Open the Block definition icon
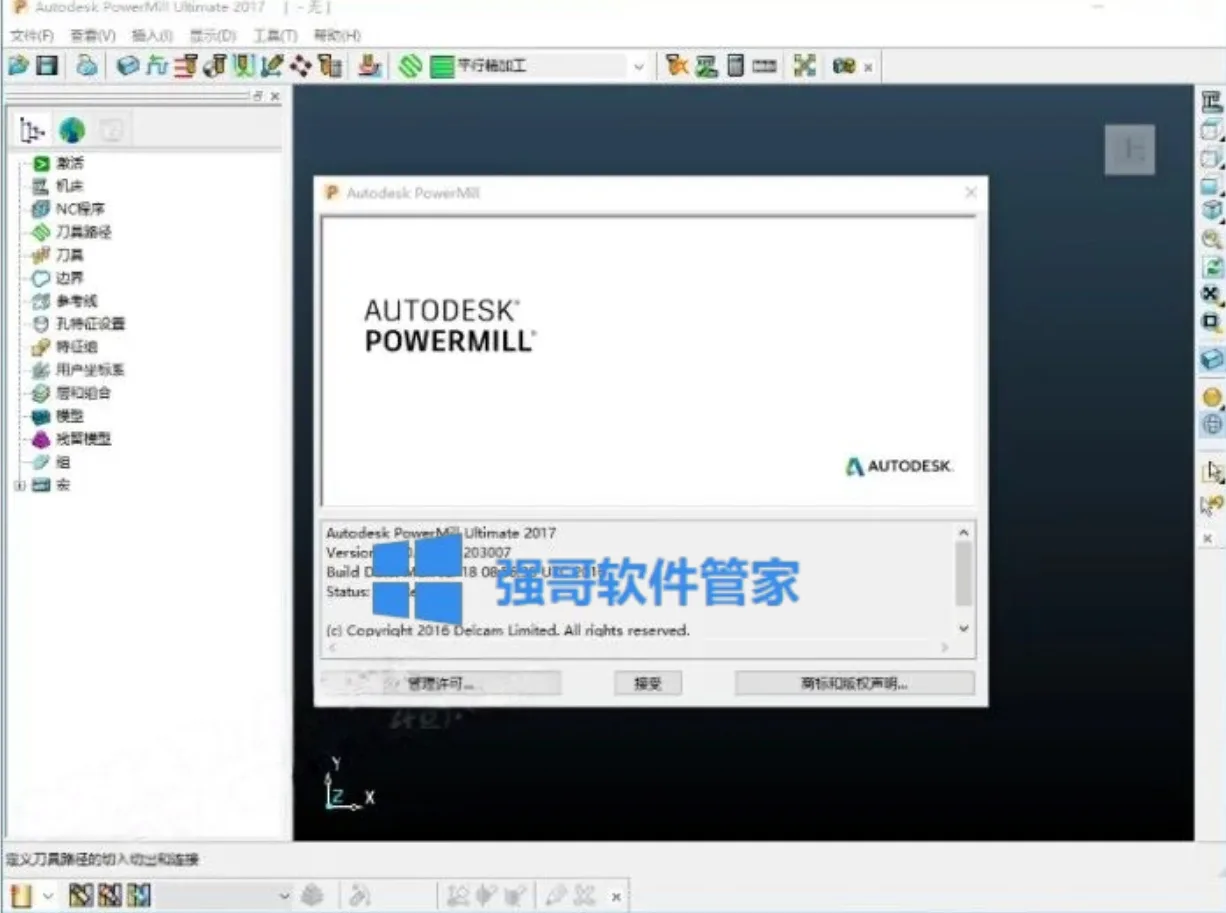This screenshot has height=913, width=1226. pos(128,66)
